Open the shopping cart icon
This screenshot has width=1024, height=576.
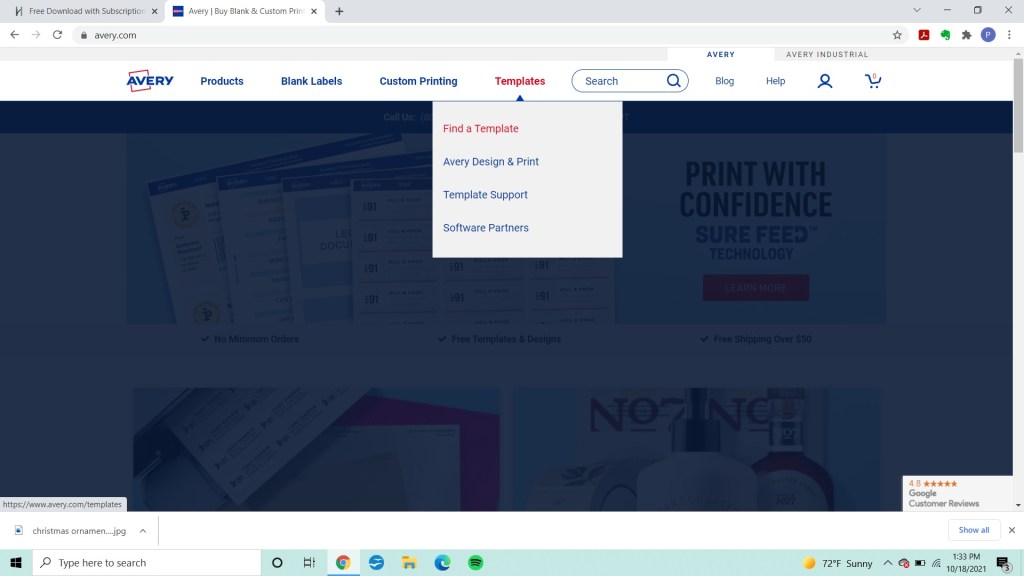coord(873,80)
